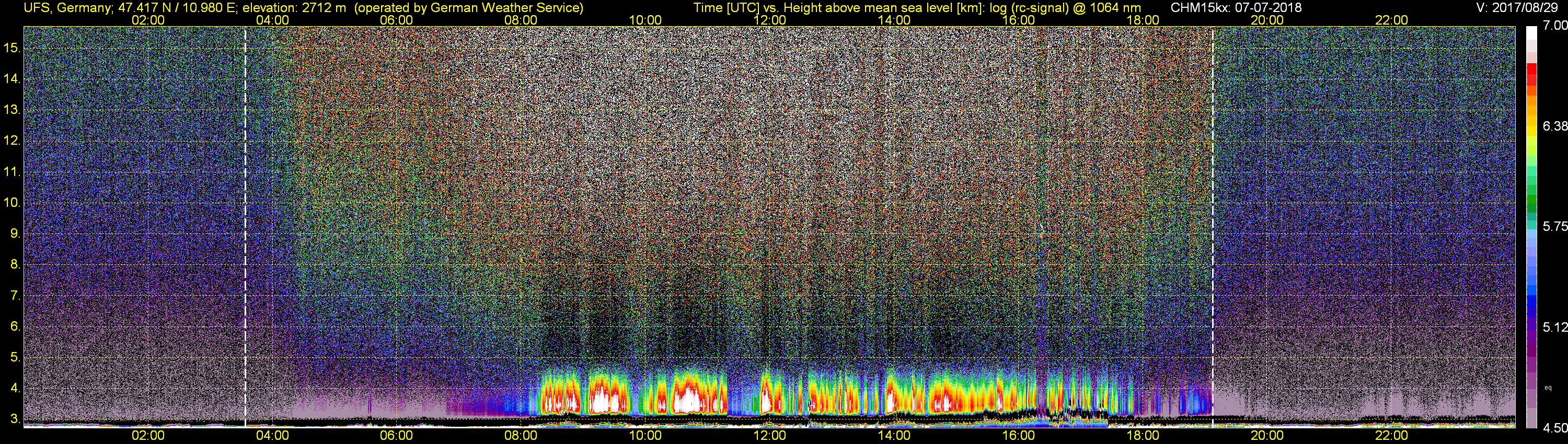Click the '16:00' label on the top time axis
1568x444 pixels.
coord(1018,20)
